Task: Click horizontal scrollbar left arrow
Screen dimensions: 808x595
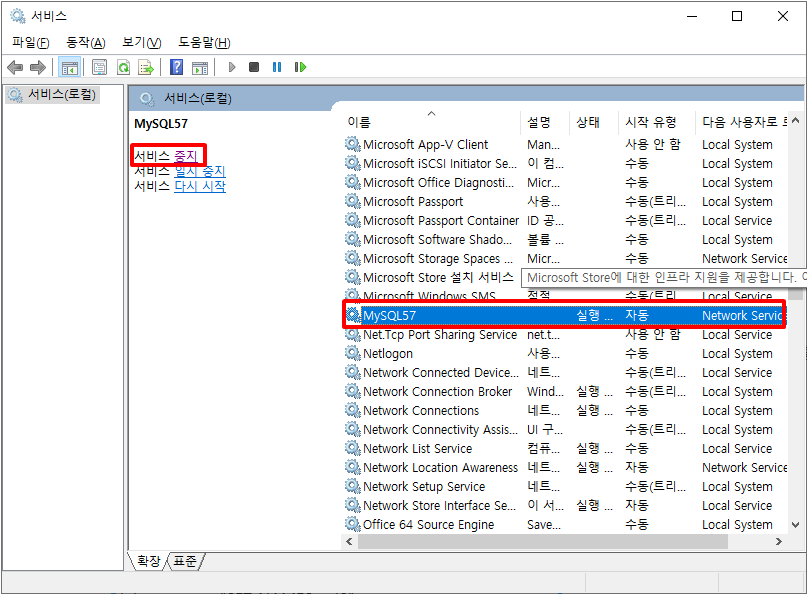Action: [x=349, y=541]
